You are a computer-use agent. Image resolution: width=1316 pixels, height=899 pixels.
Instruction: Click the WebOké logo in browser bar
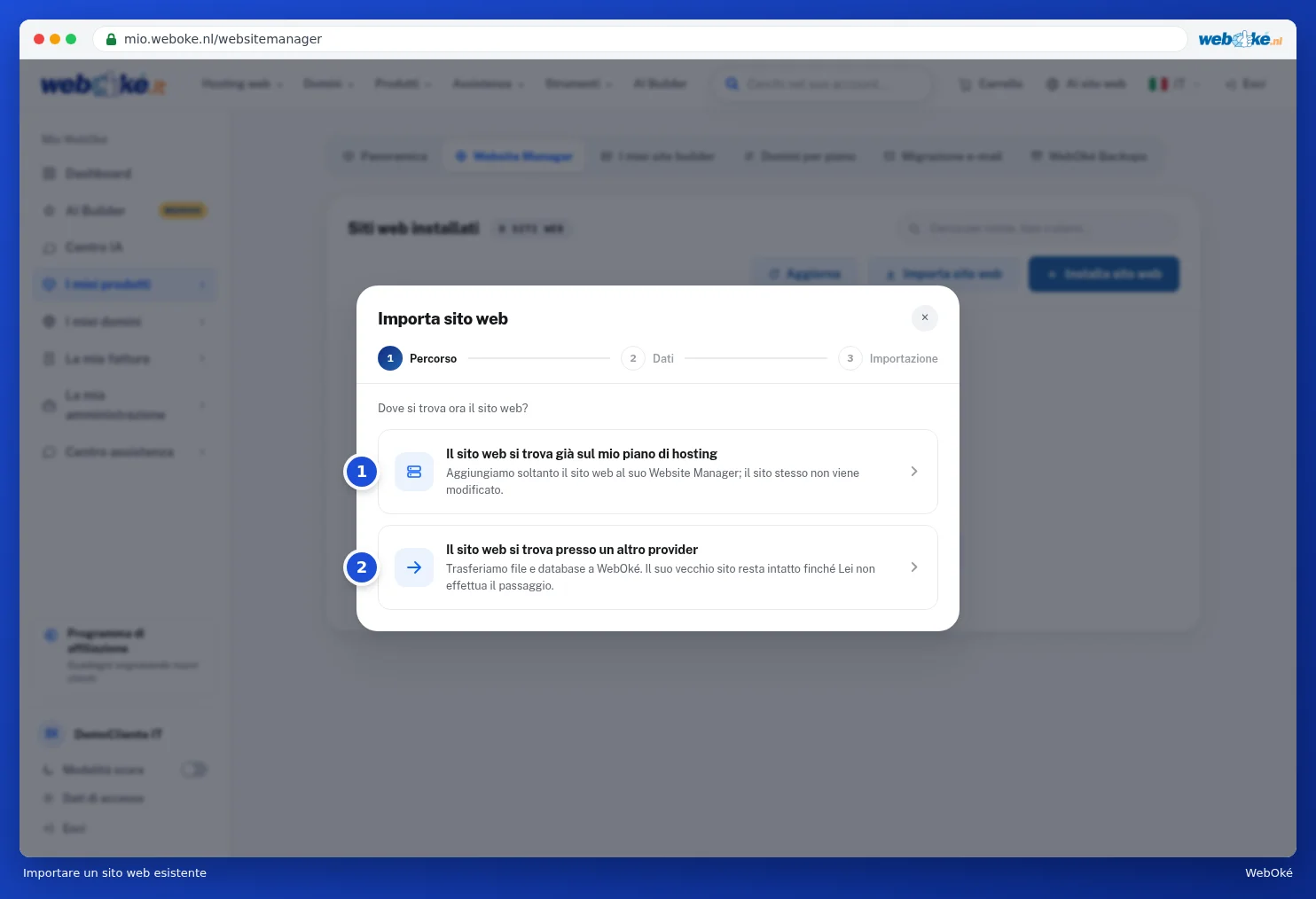(1240, 39)
